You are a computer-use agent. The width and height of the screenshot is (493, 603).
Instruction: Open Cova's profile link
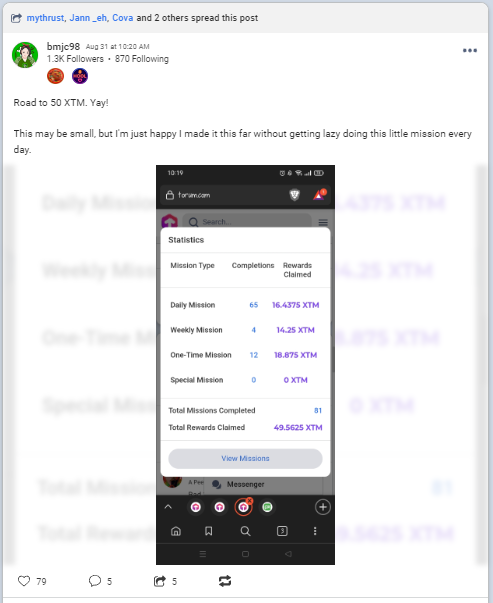tap(122, 18)
